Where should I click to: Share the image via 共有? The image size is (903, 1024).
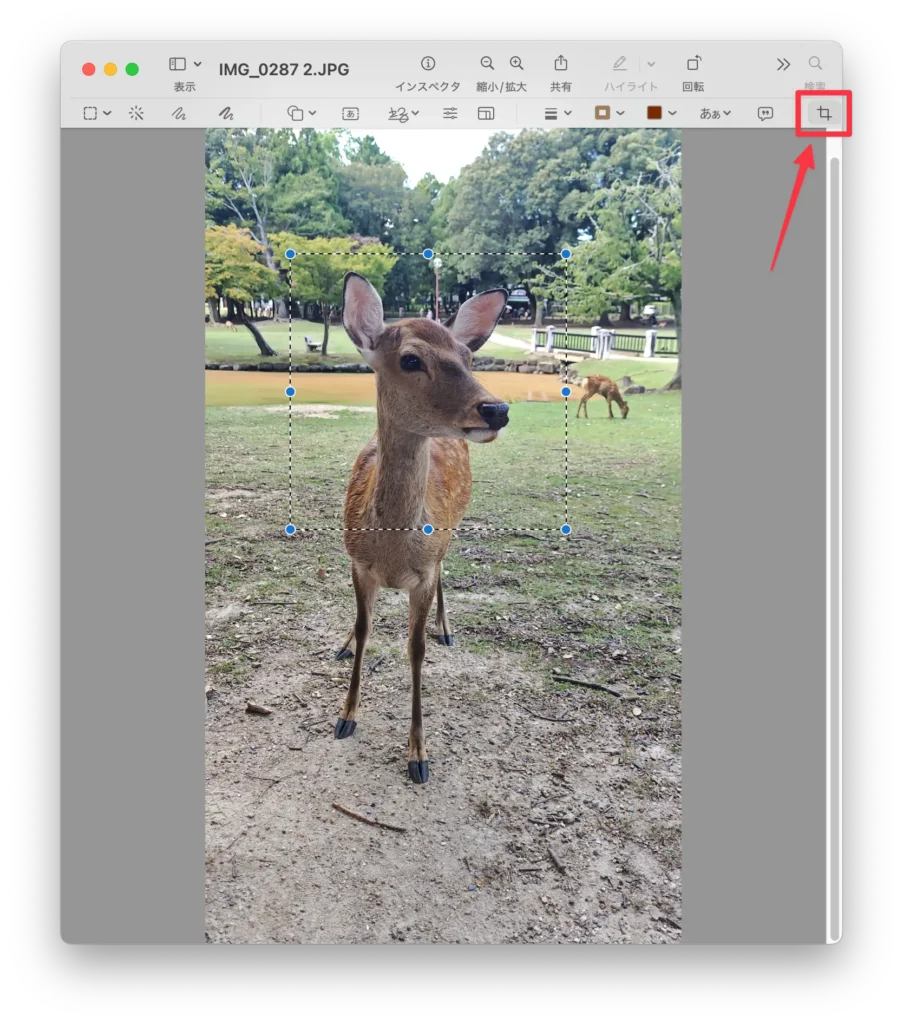point(560,62)
